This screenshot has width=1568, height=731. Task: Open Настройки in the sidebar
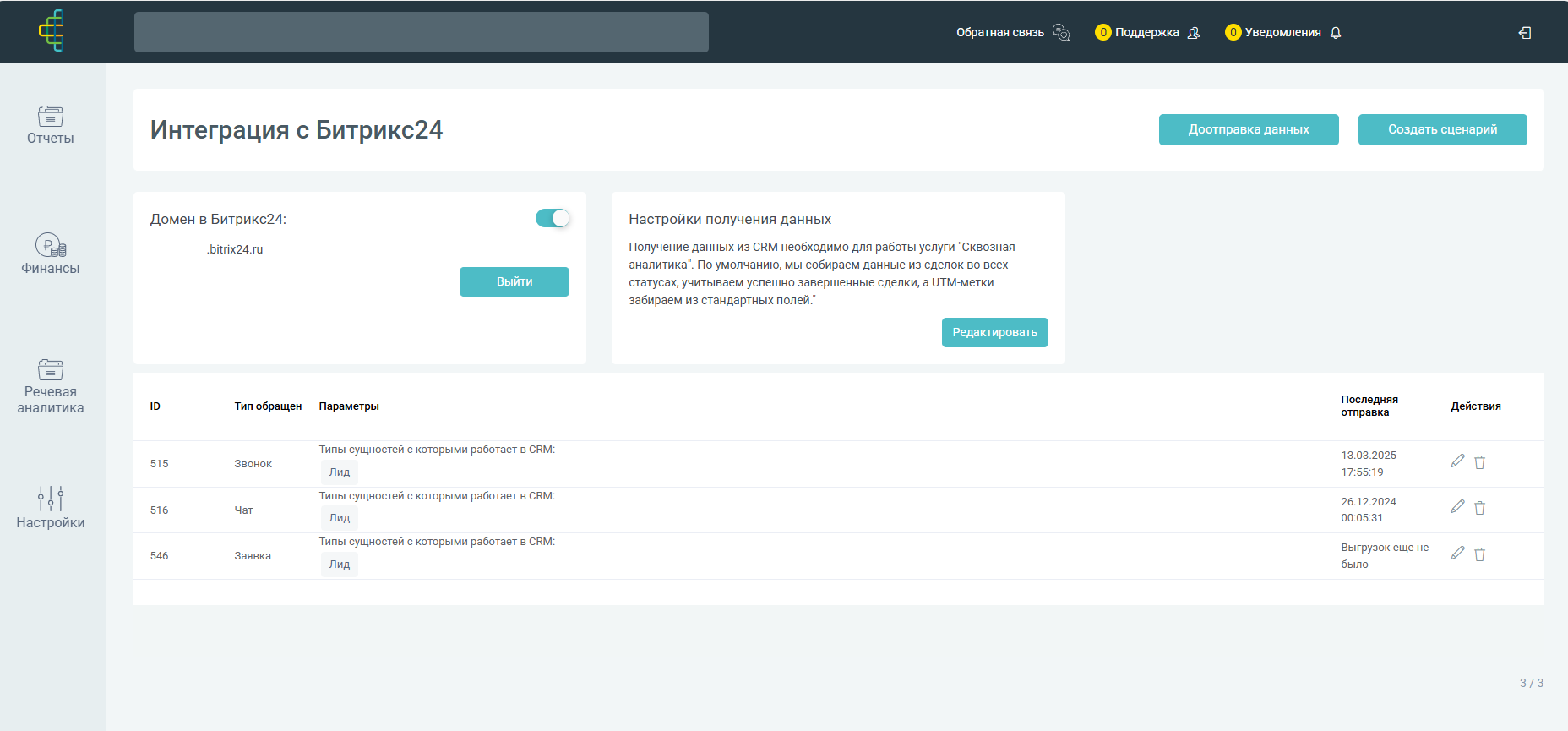click(x=51, y=508)
